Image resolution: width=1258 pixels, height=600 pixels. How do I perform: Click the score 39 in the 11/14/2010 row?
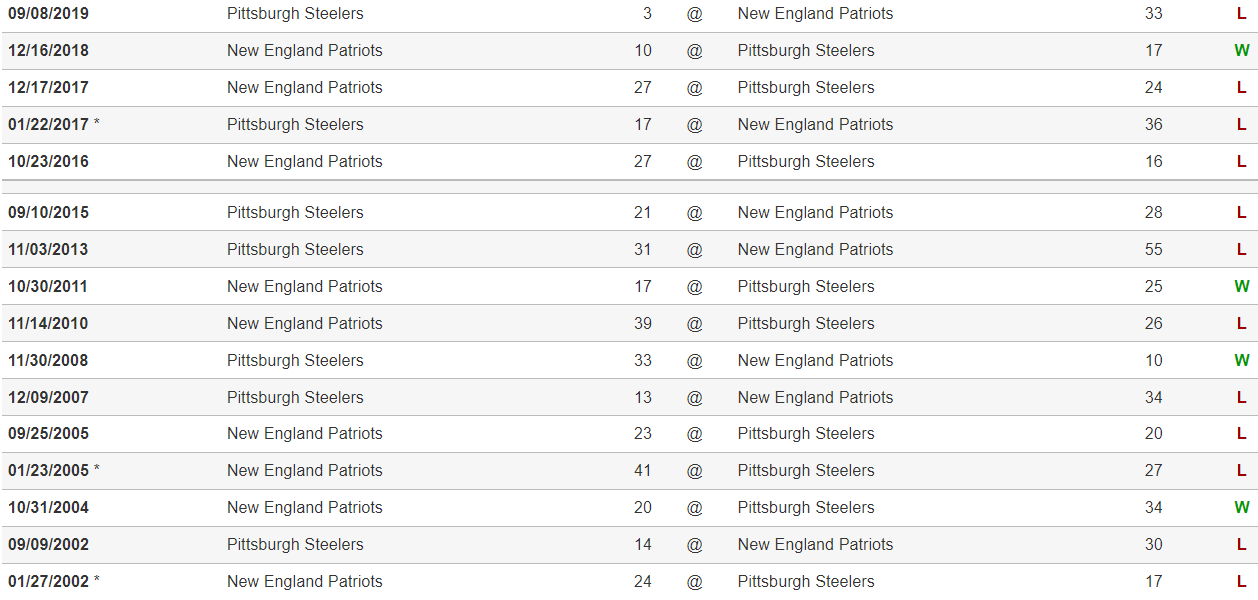pos(642,324)
